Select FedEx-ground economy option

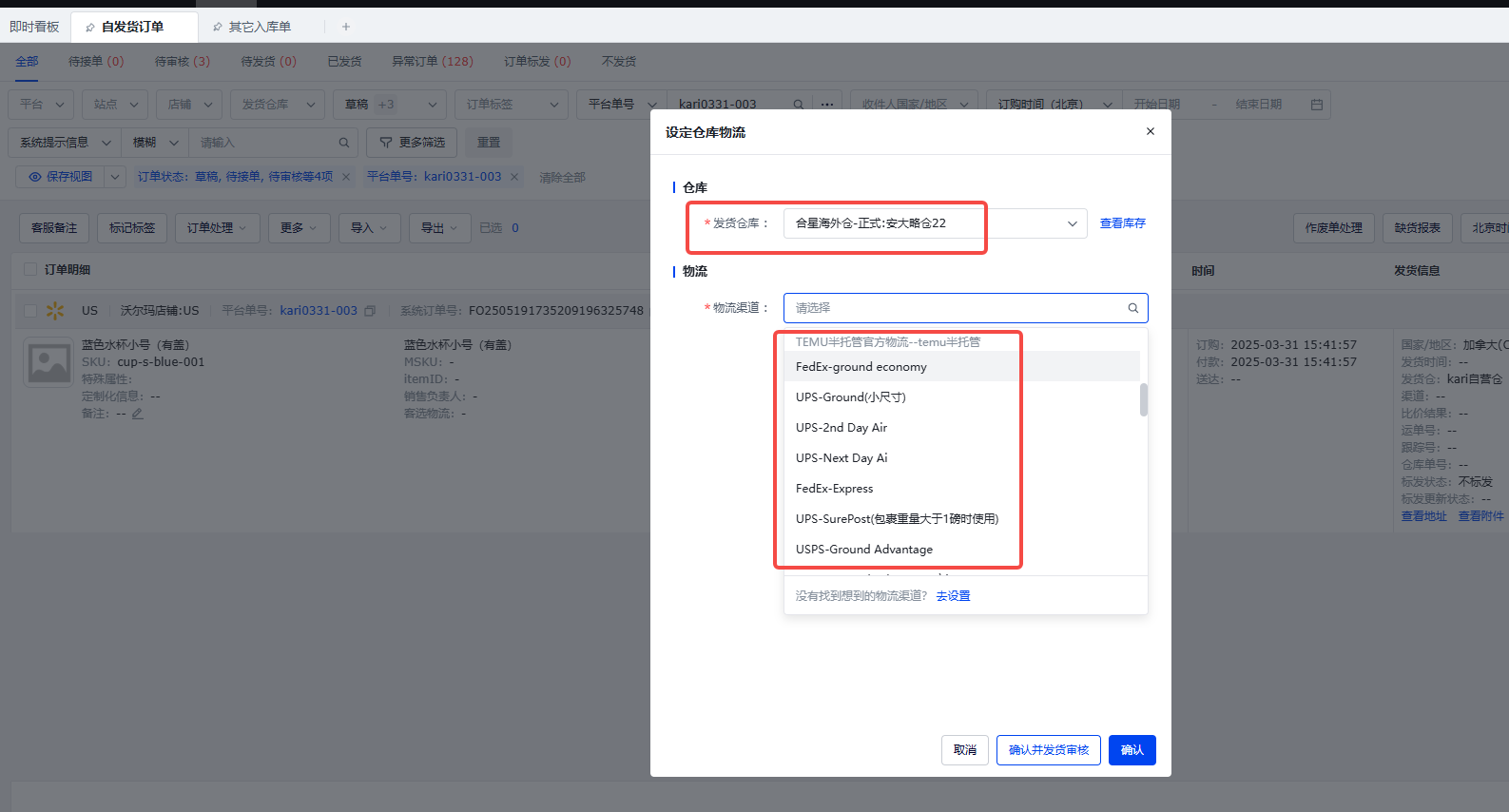(961, 367)
